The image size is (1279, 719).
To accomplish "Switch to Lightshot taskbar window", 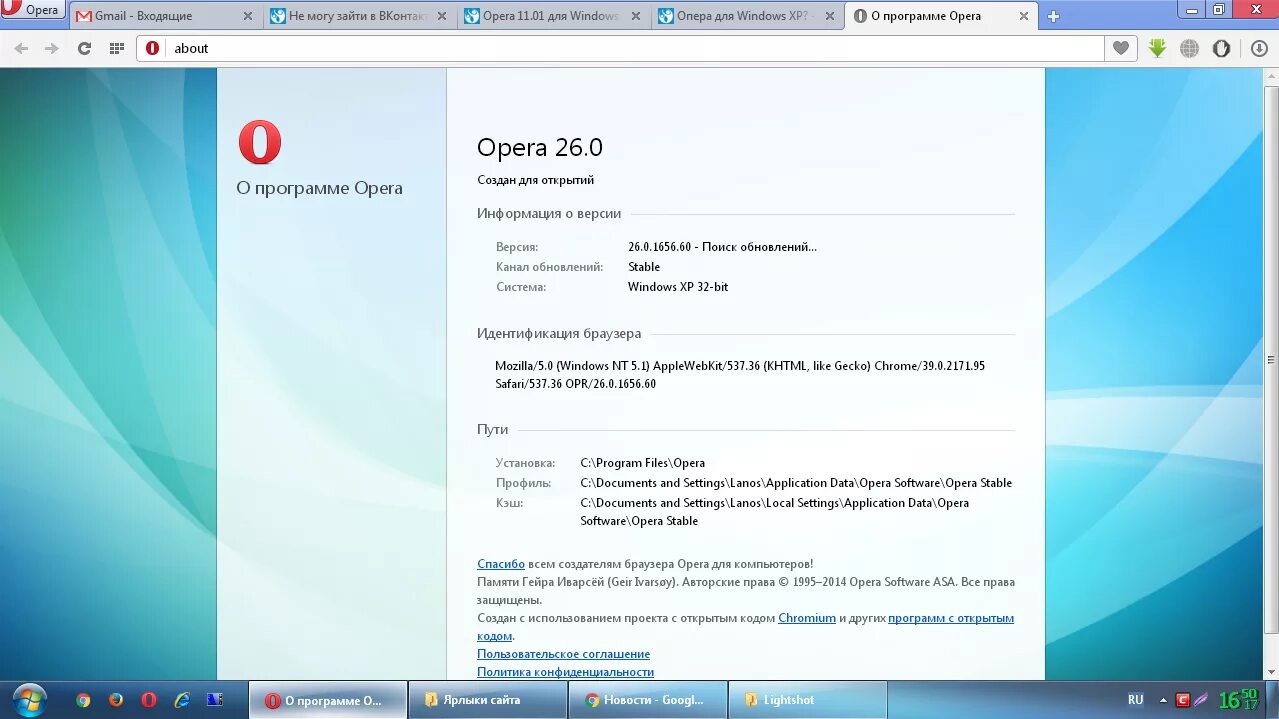I will pos(808,700).
